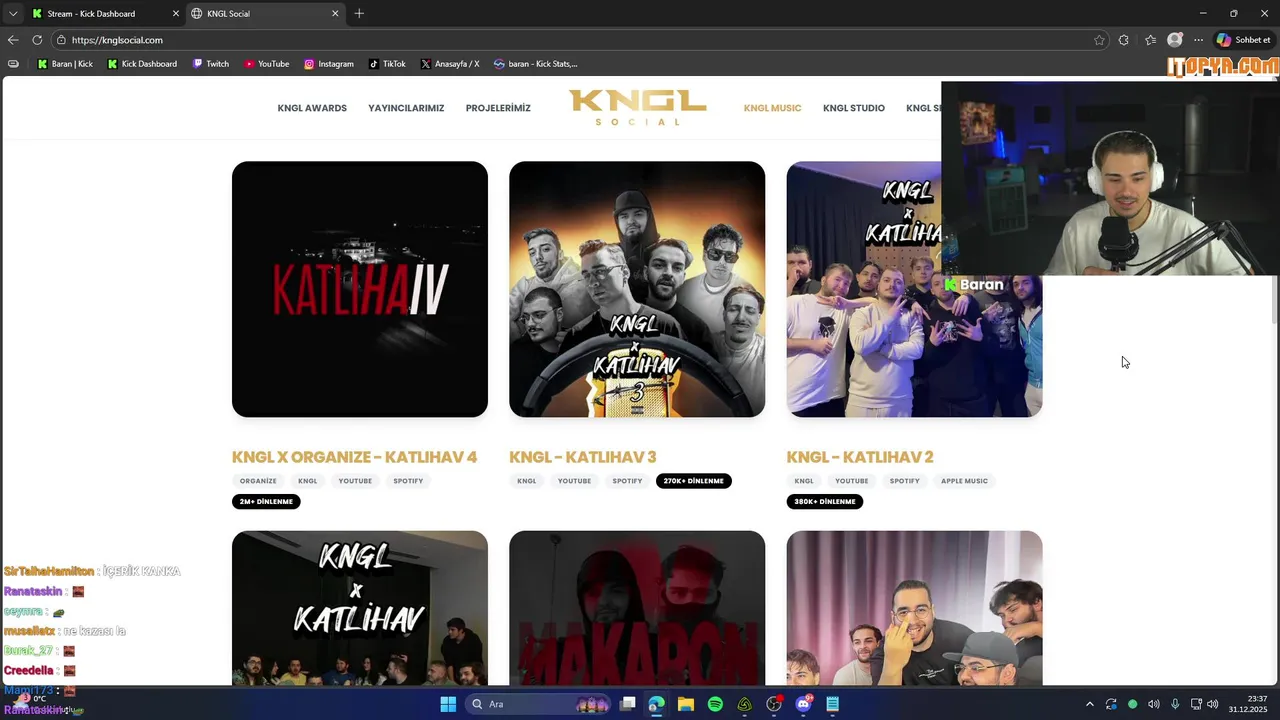Open YAYINCILARIMIZ menu item
The width and height of the screenshot is (1280, 720).
pos(406,108)
